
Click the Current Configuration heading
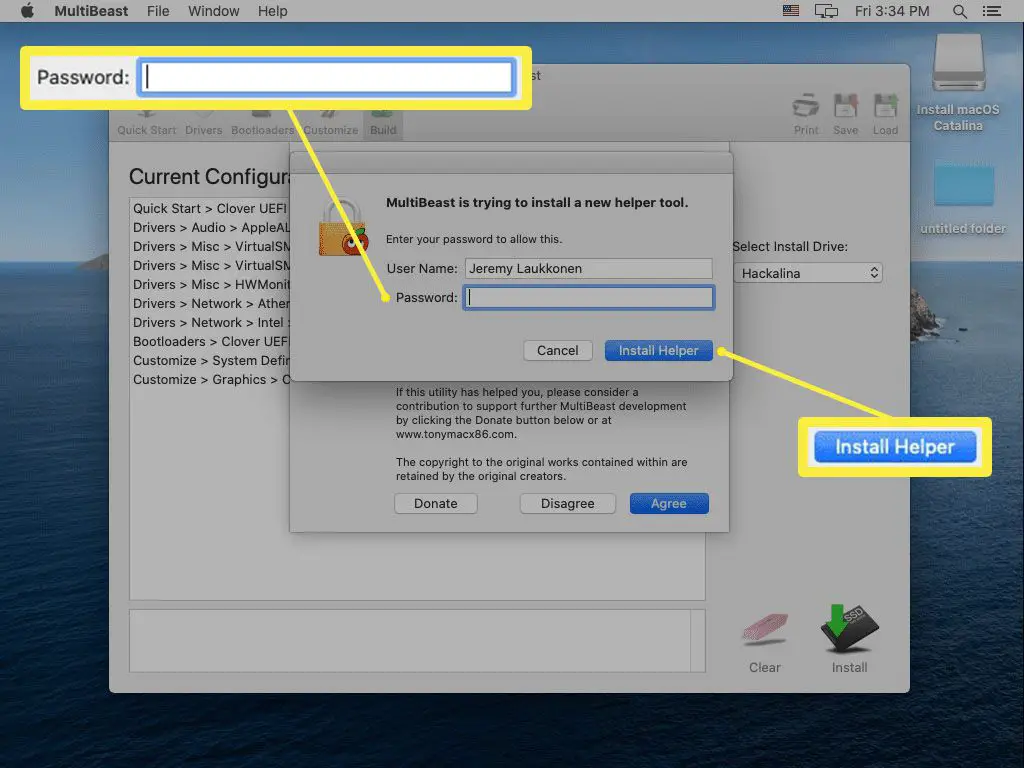(209, 176)
